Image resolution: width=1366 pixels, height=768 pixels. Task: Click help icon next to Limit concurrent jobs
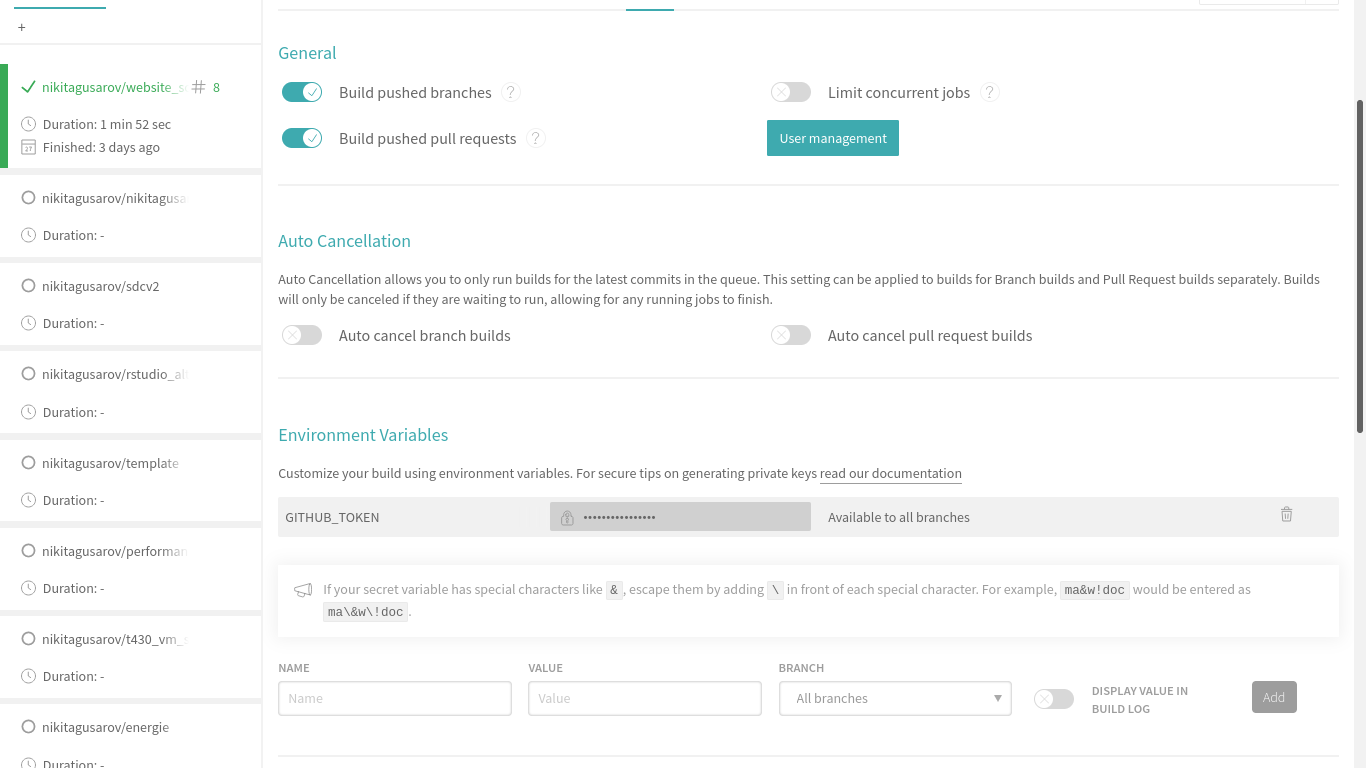989,92
